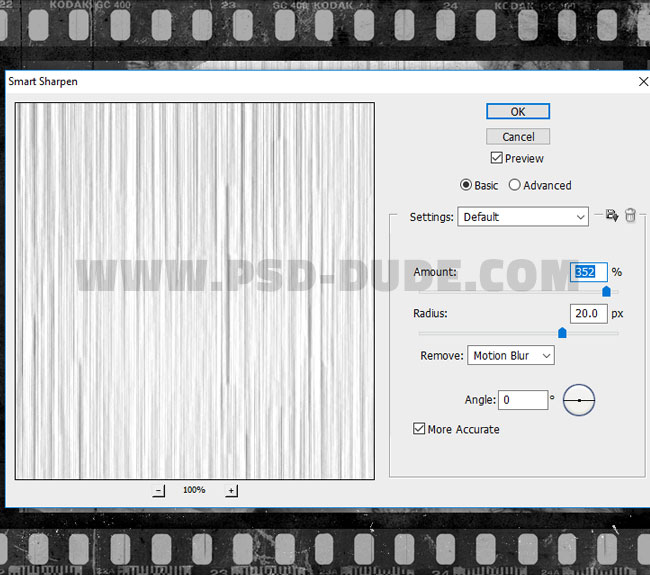Click the Amount value field

(588, 272)
